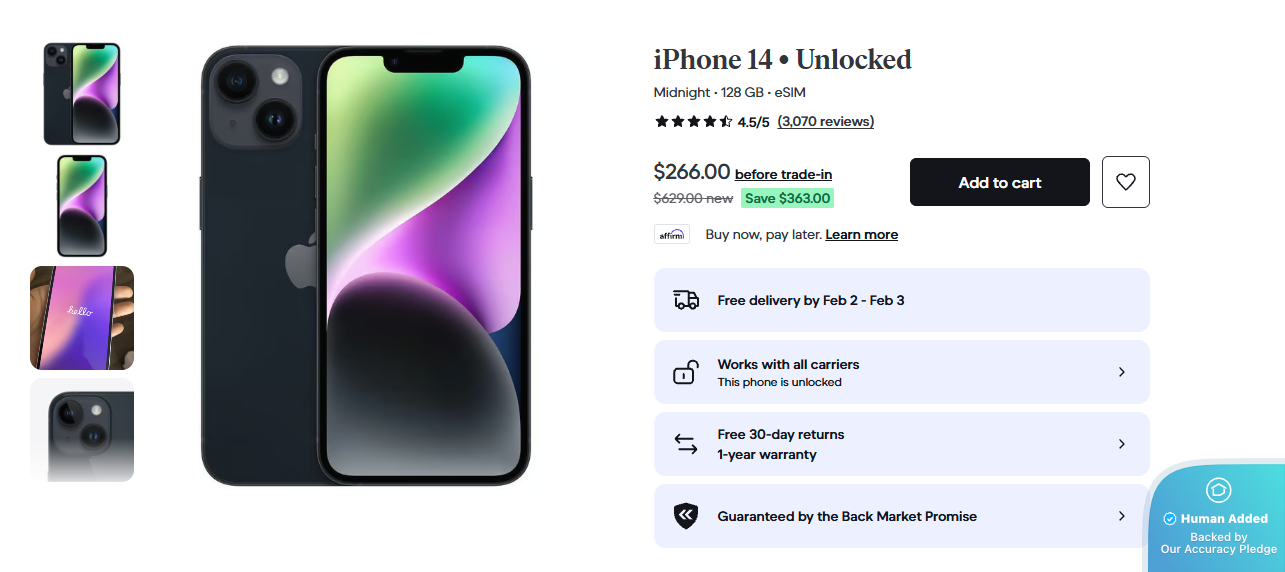Open the before trade-in link
This screenshot has height=572, width=1285.
(x=783, y=174)
